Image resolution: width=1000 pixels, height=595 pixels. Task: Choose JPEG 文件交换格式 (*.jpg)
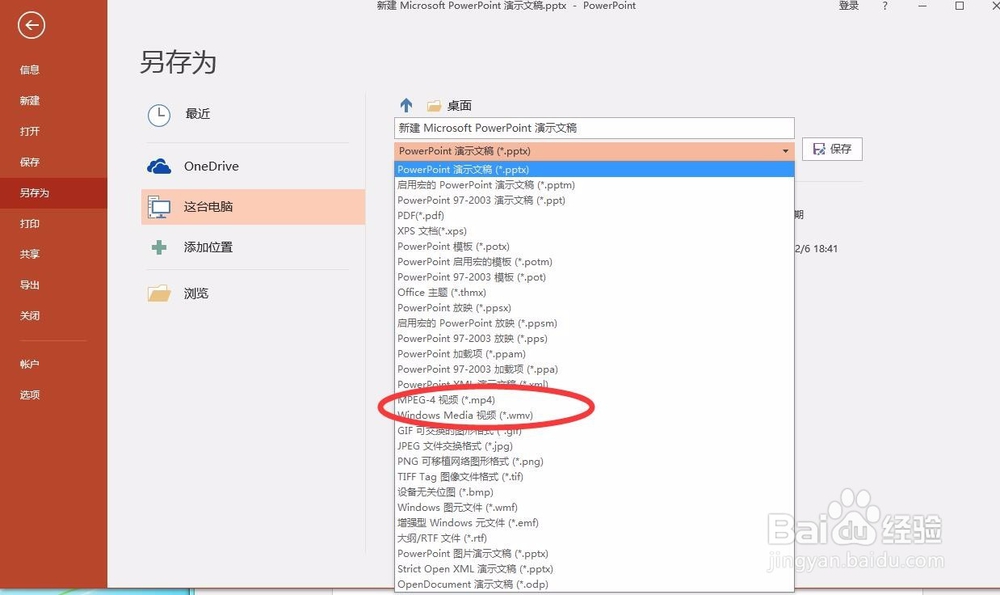point(594,446)
